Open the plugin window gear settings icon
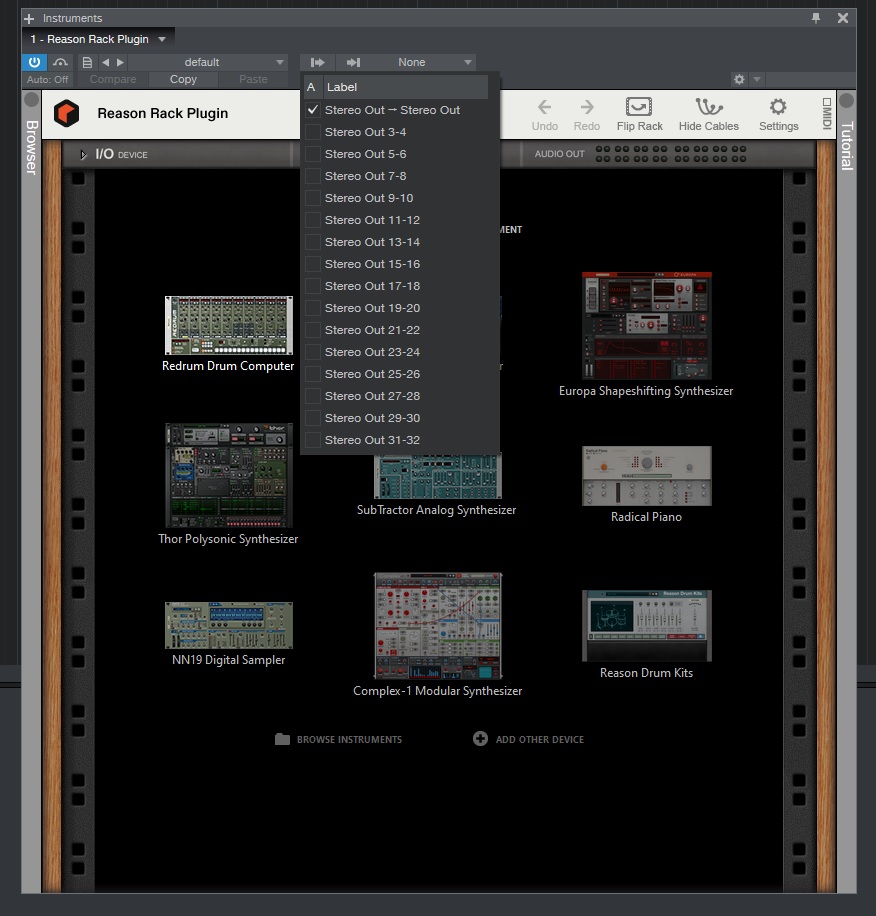 click(x=739, y=79)
